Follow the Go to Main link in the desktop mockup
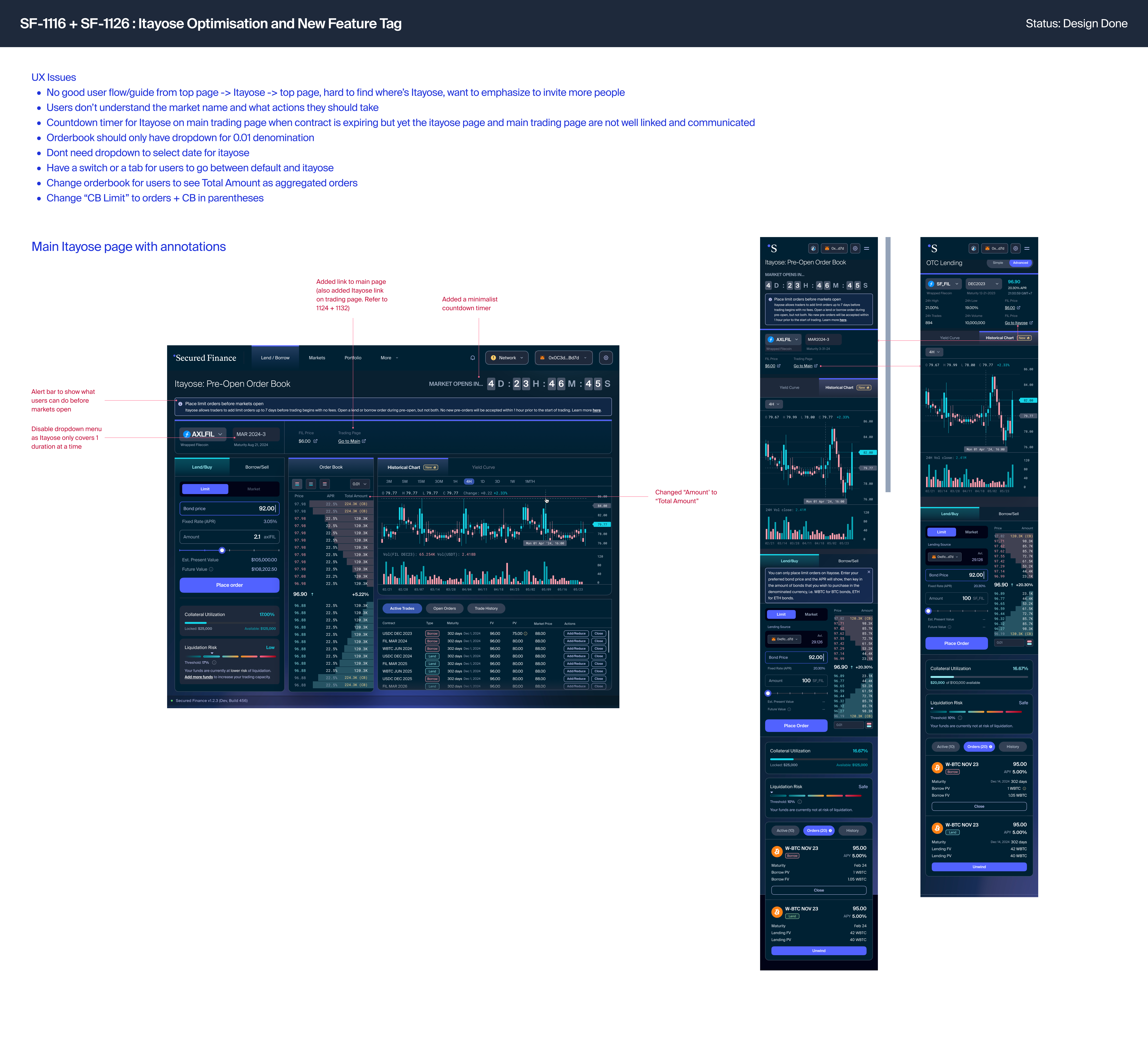 (x=349, y=441)
